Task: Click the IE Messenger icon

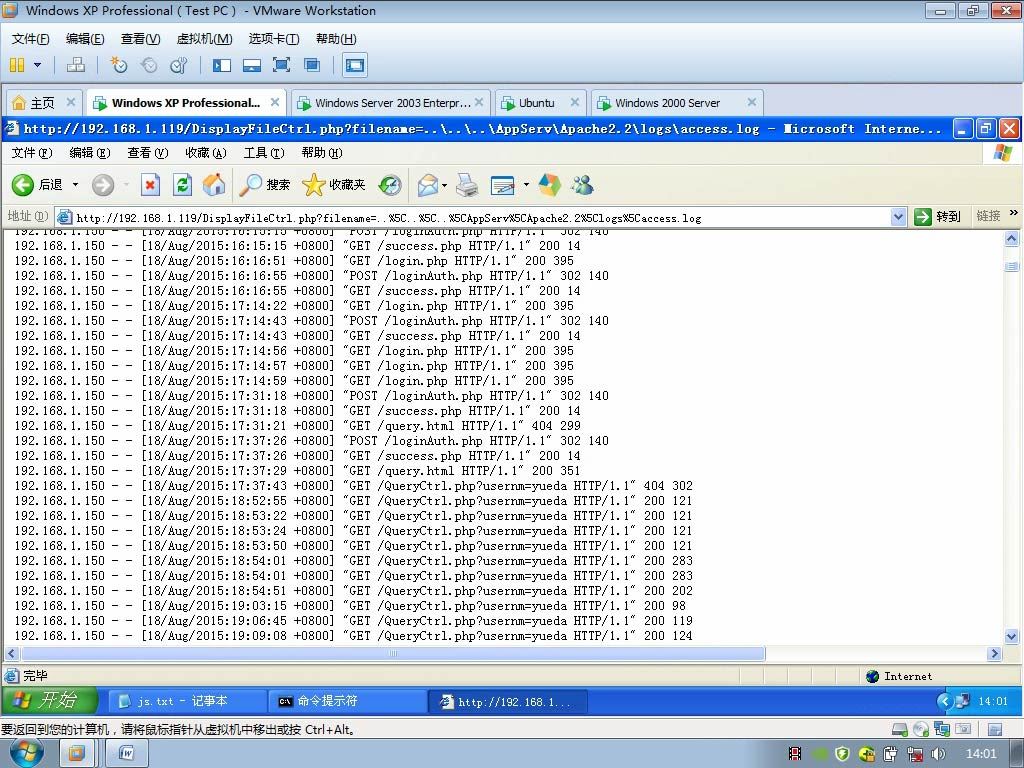Action: [583, 185]
